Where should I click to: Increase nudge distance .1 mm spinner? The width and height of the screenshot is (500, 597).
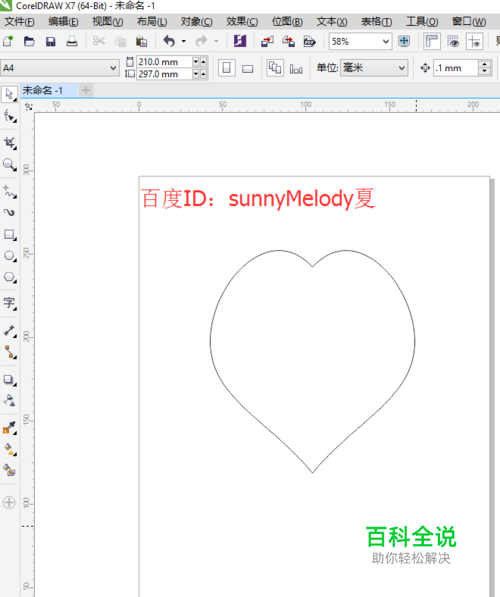coord(484,65)
